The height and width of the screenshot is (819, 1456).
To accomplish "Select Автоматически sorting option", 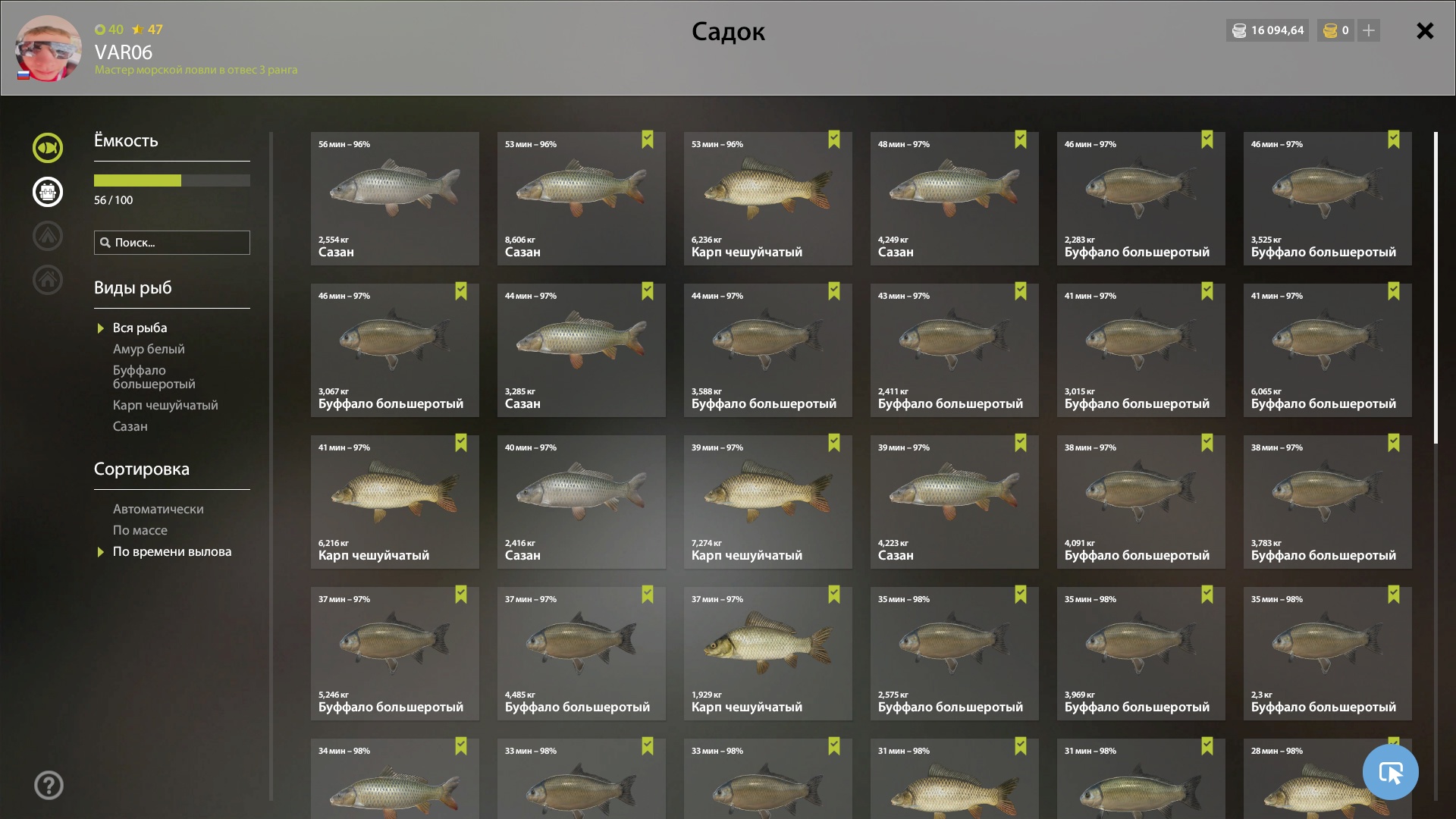I will tap(158, 509).
